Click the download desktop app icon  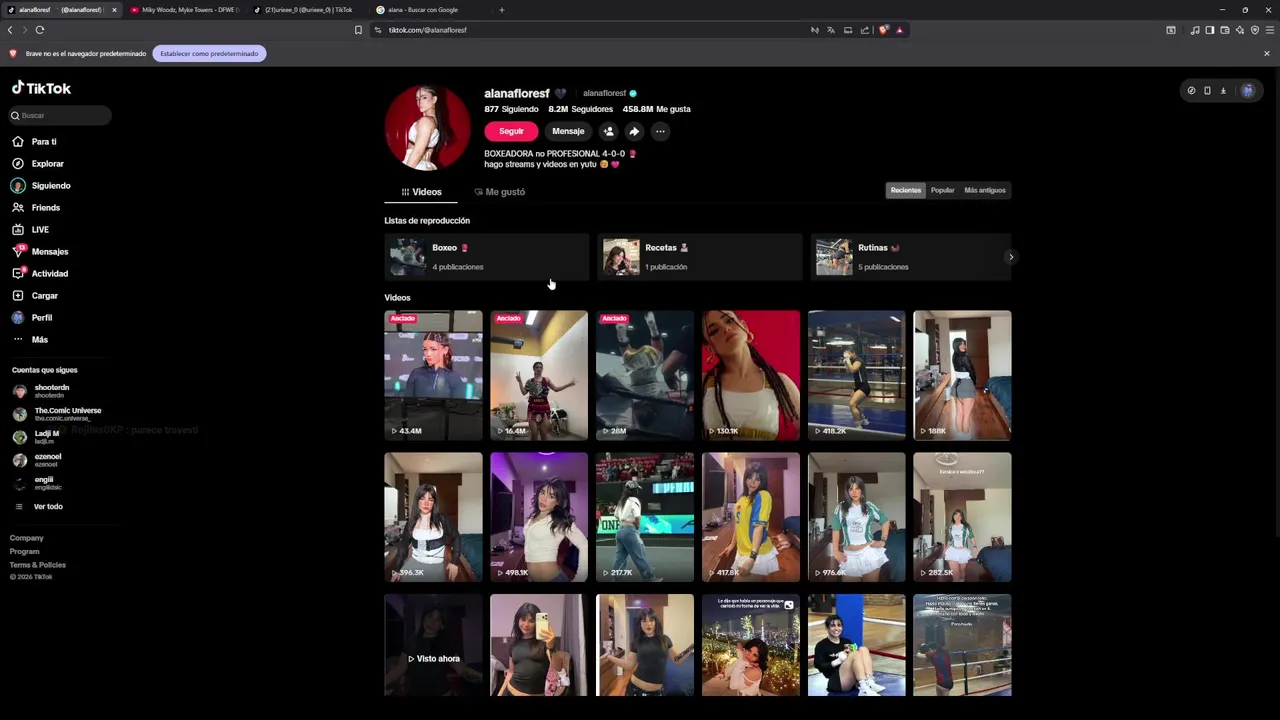tap(1223, 91)
